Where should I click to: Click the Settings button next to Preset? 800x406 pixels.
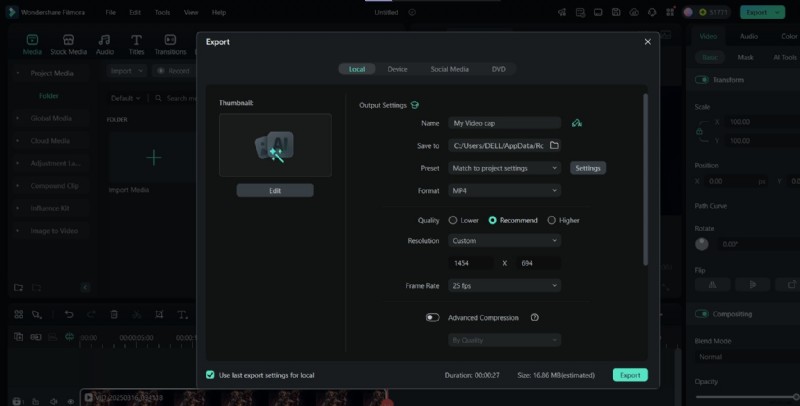point(588,168)
